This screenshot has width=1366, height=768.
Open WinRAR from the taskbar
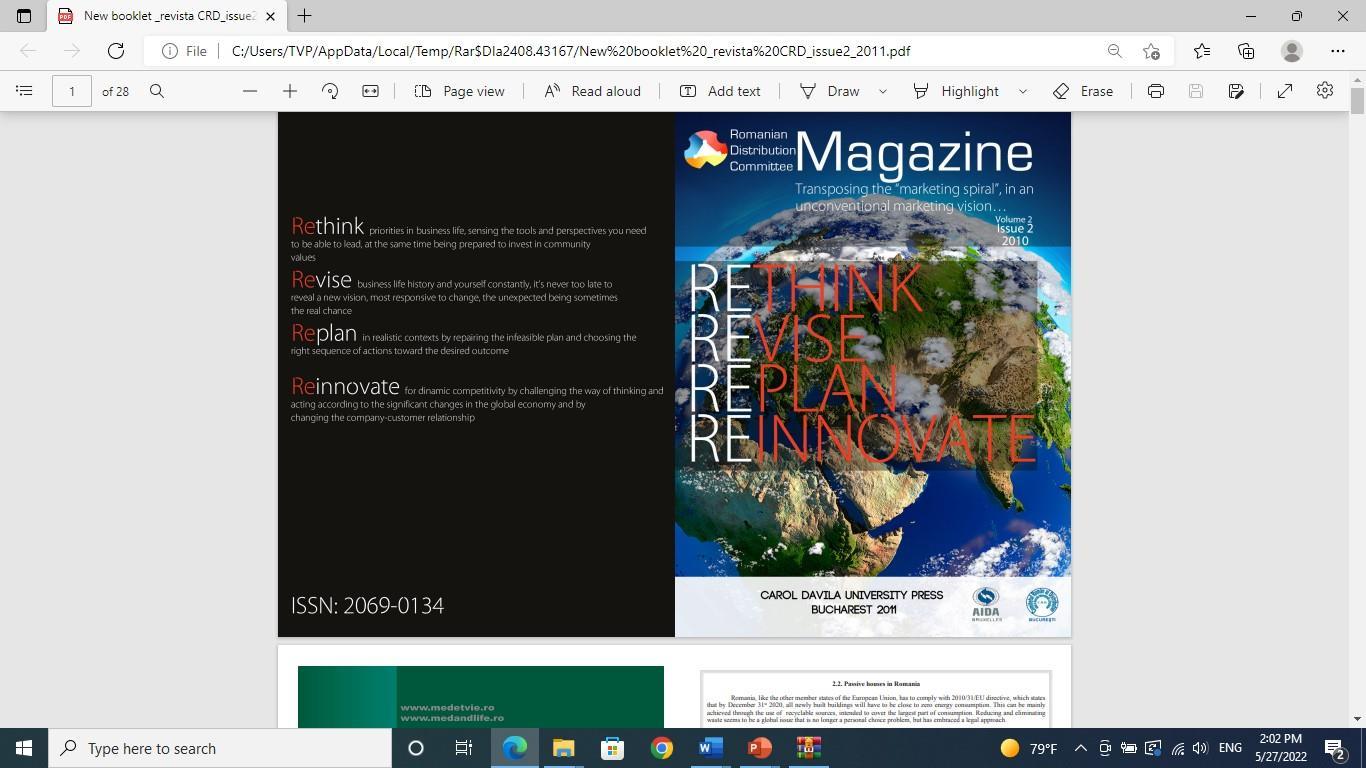click(x=808, y=748)
